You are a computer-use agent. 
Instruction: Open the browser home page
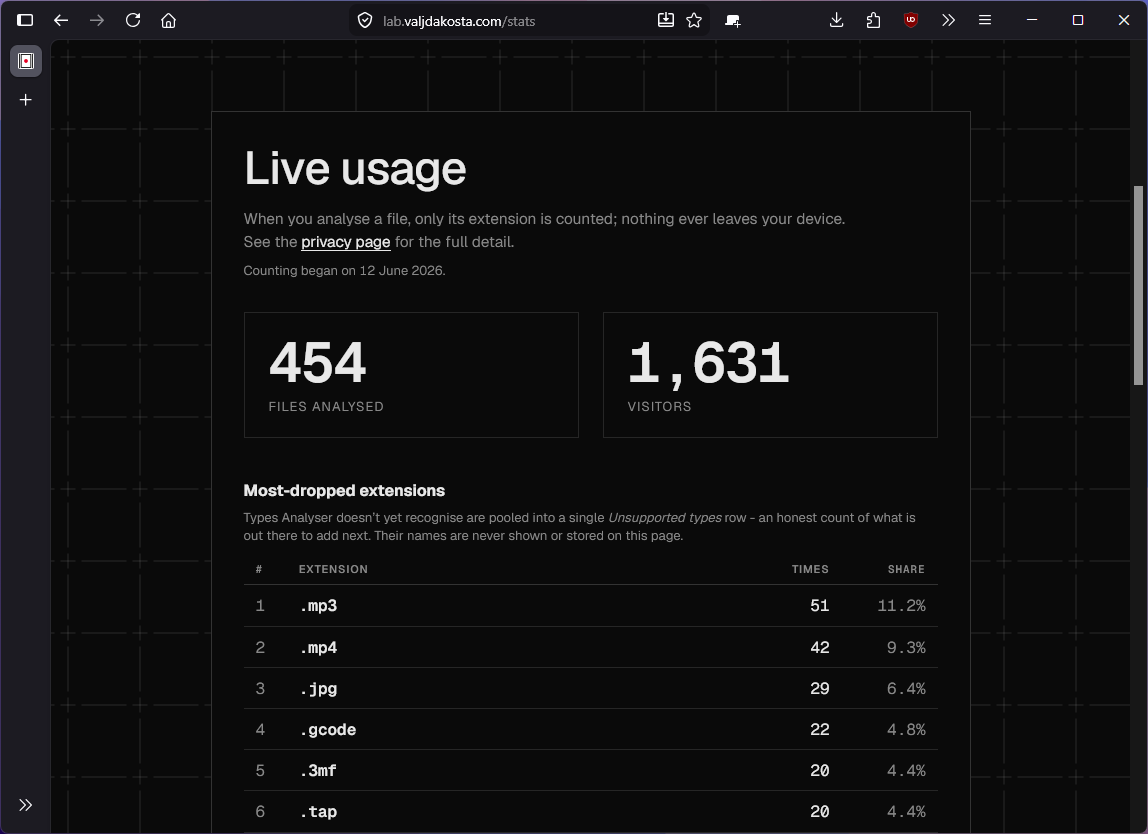tap(168, 21)
